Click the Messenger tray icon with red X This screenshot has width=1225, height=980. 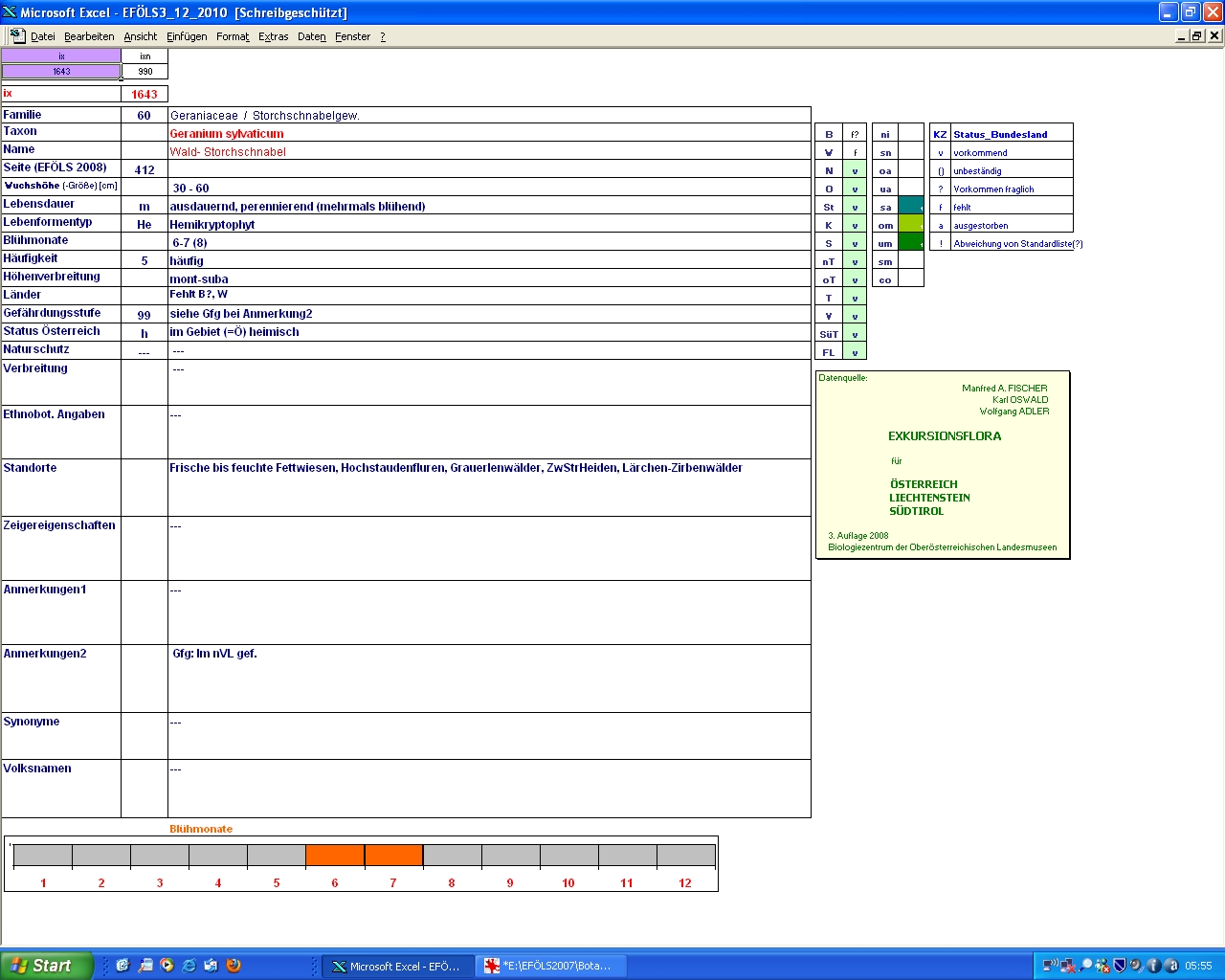click(x=1102, y=966)
